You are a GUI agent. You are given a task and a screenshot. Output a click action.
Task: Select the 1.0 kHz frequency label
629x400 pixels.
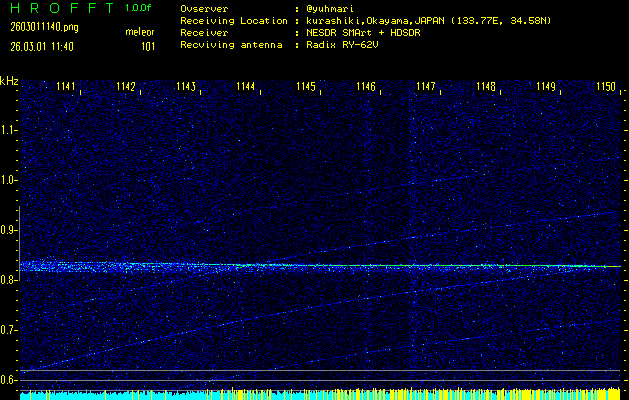click(9, 180)
